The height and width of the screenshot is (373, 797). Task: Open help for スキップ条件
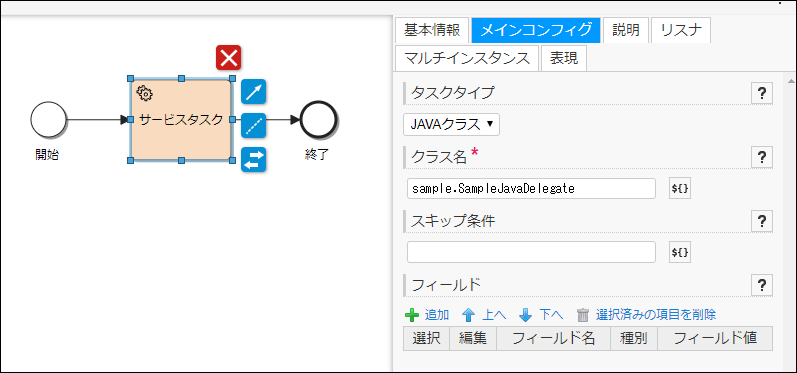(x=761, y=221)
